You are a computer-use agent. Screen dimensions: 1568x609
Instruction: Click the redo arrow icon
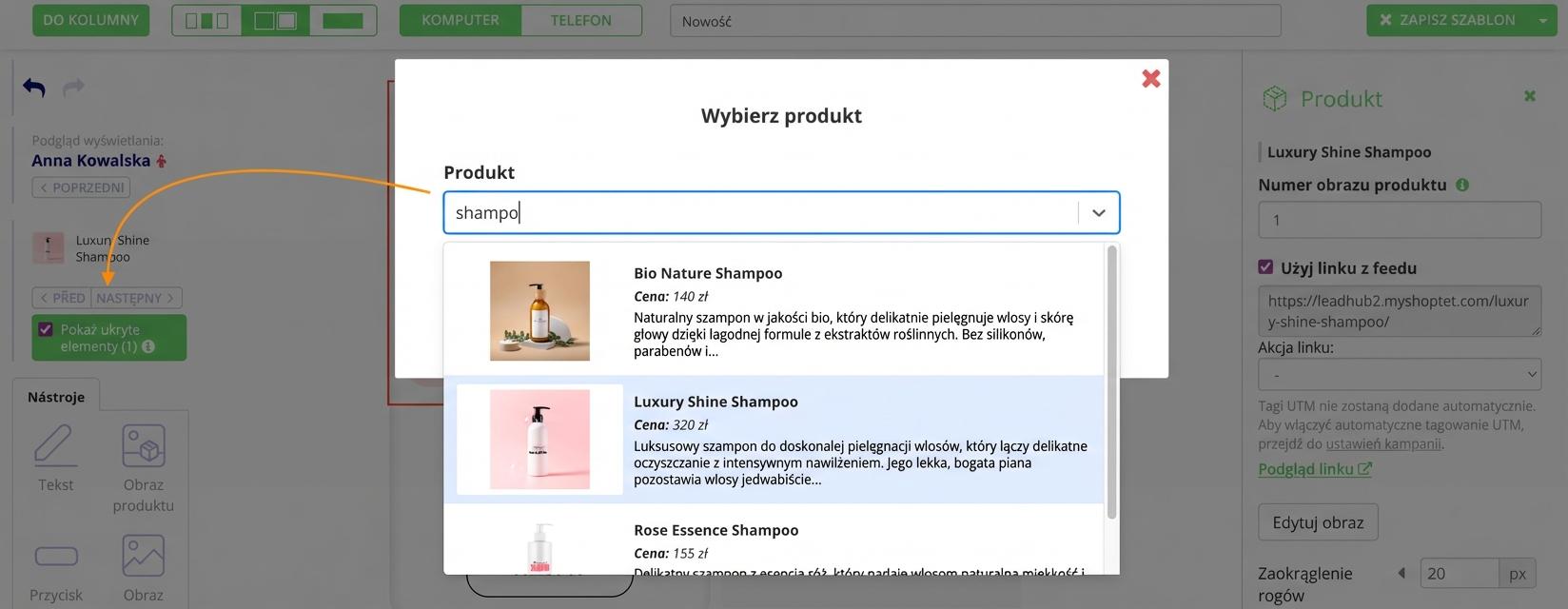coord(73,88)
